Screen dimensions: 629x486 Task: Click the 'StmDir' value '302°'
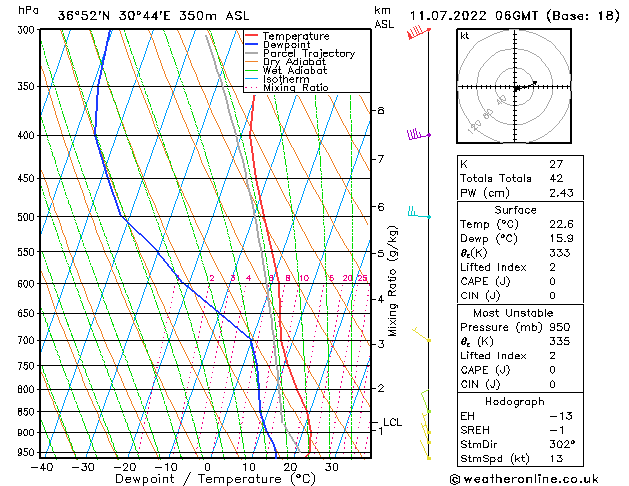pos(562,444)
